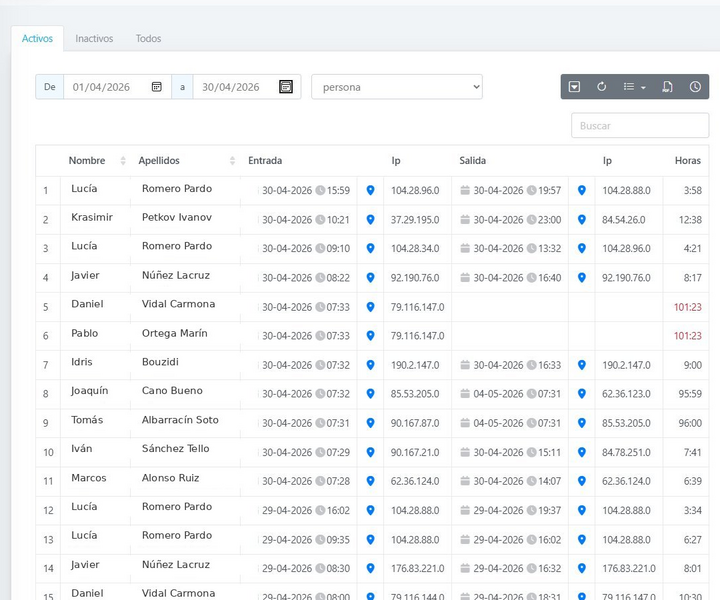
Task: Click exit IP 62.36.123.0 for Joaquín
Action: click(626, 393)
